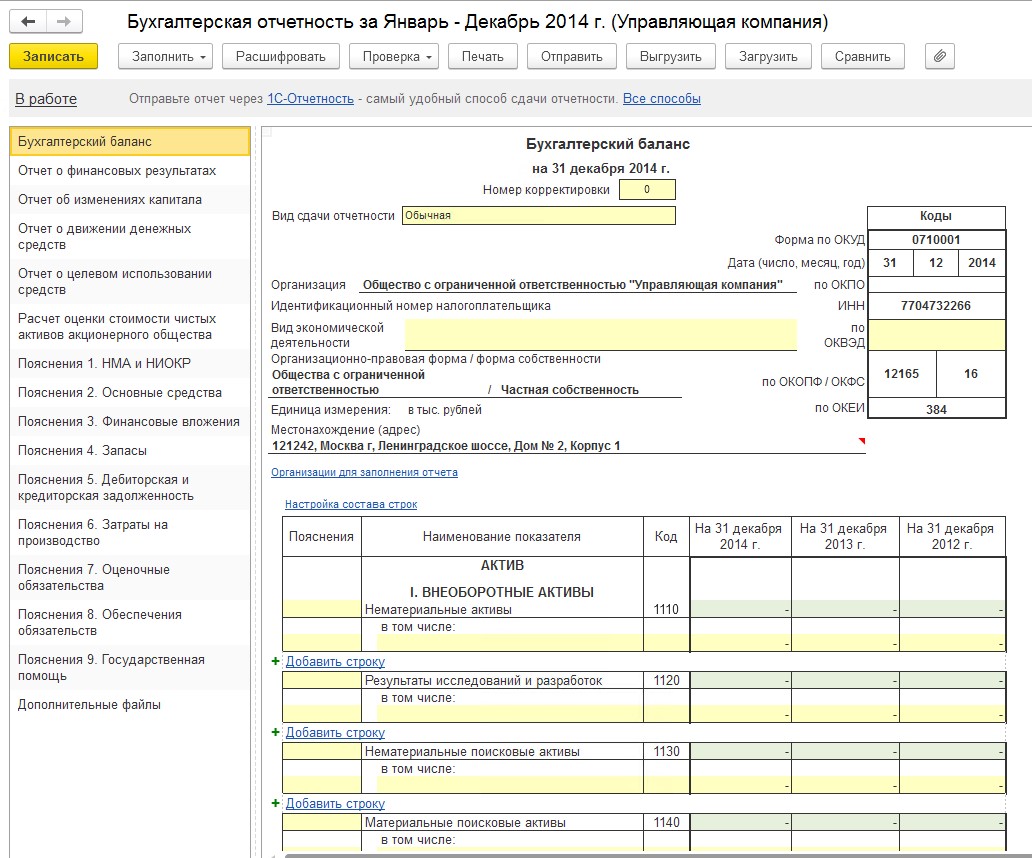1032x858 pixels.
Task: Open Пояснения 5. Дебиторская и кредиторская задолженность
Action: pos(130,488)
